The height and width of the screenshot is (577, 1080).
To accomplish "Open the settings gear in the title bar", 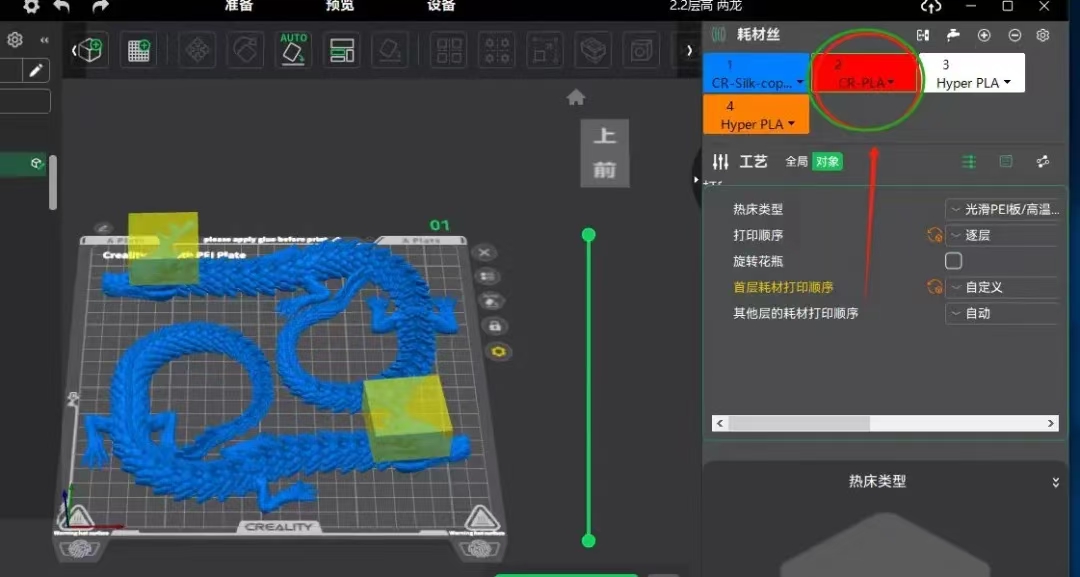I will coord(31,6).
